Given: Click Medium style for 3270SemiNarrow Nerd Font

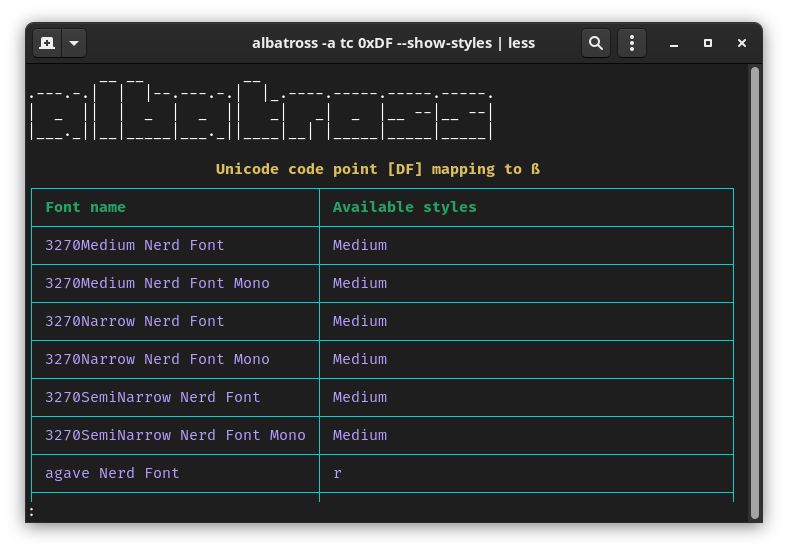Looking at the screenshot, I should 360,397.
